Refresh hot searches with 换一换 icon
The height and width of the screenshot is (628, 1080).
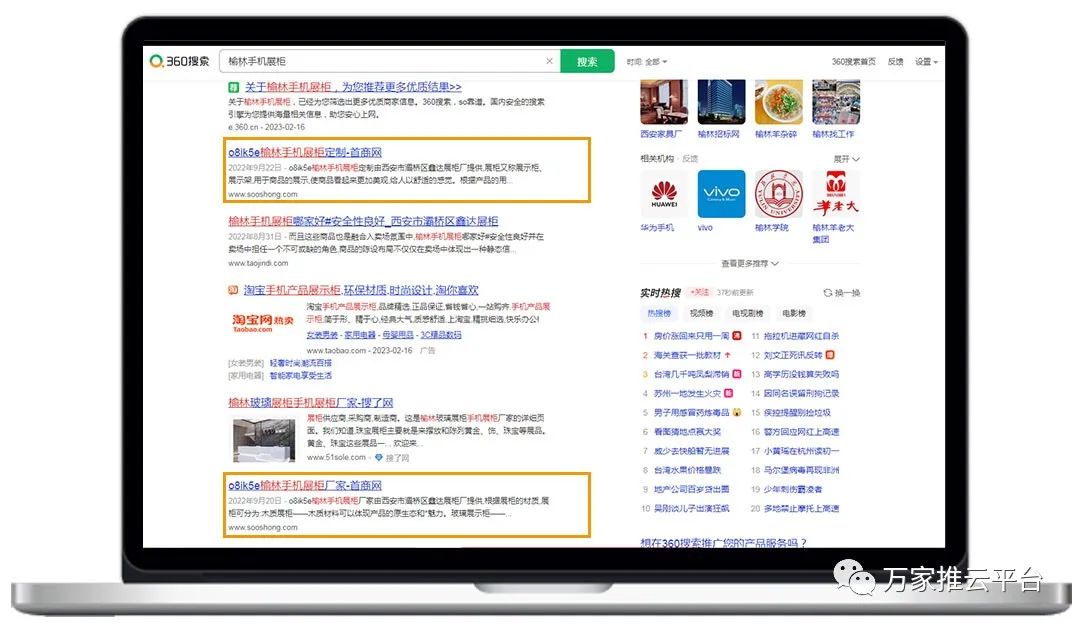tap(841, 293)
